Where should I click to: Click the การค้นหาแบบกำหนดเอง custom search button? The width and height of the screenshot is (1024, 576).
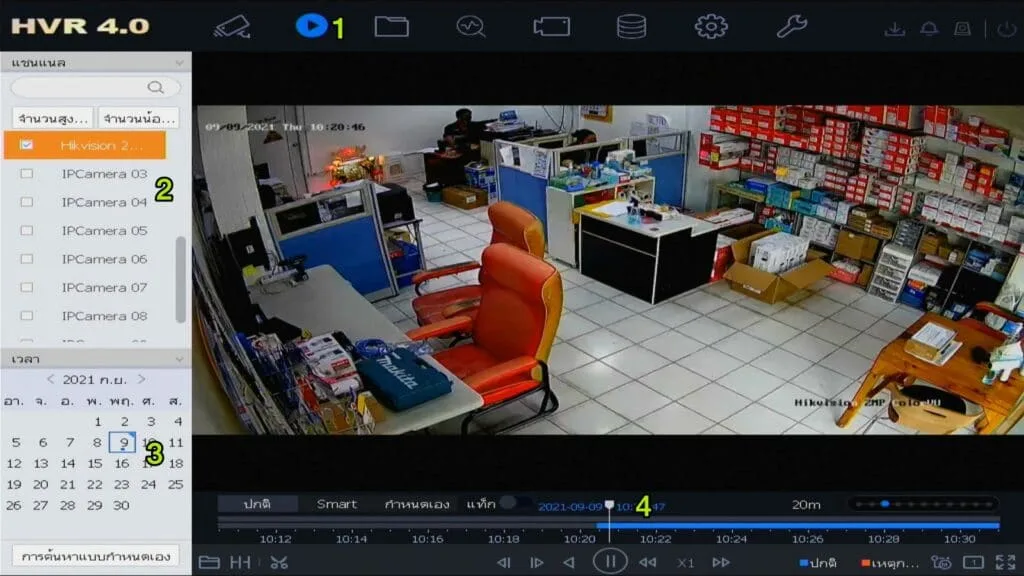point(96,555)
